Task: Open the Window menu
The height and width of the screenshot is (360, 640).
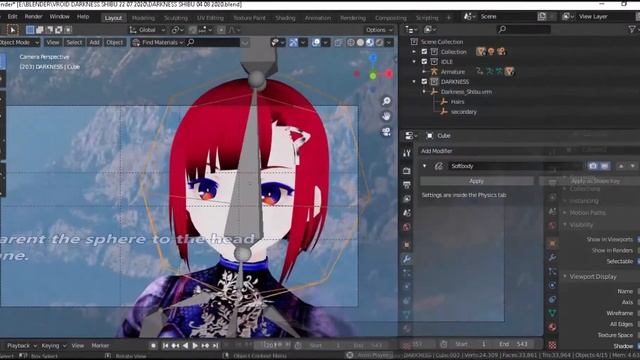Action: click(59, 17)
